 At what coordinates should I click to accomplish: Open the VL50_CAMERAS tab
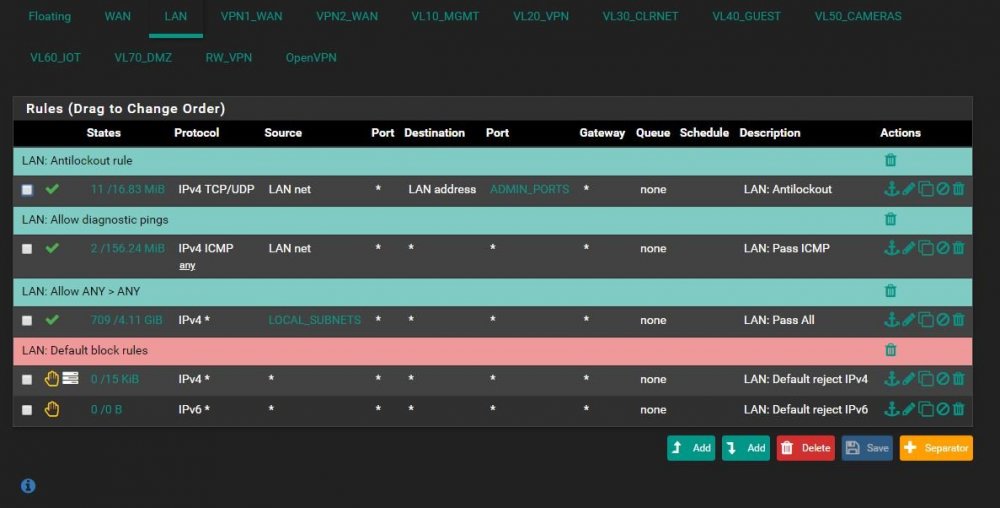pos(858,17)
